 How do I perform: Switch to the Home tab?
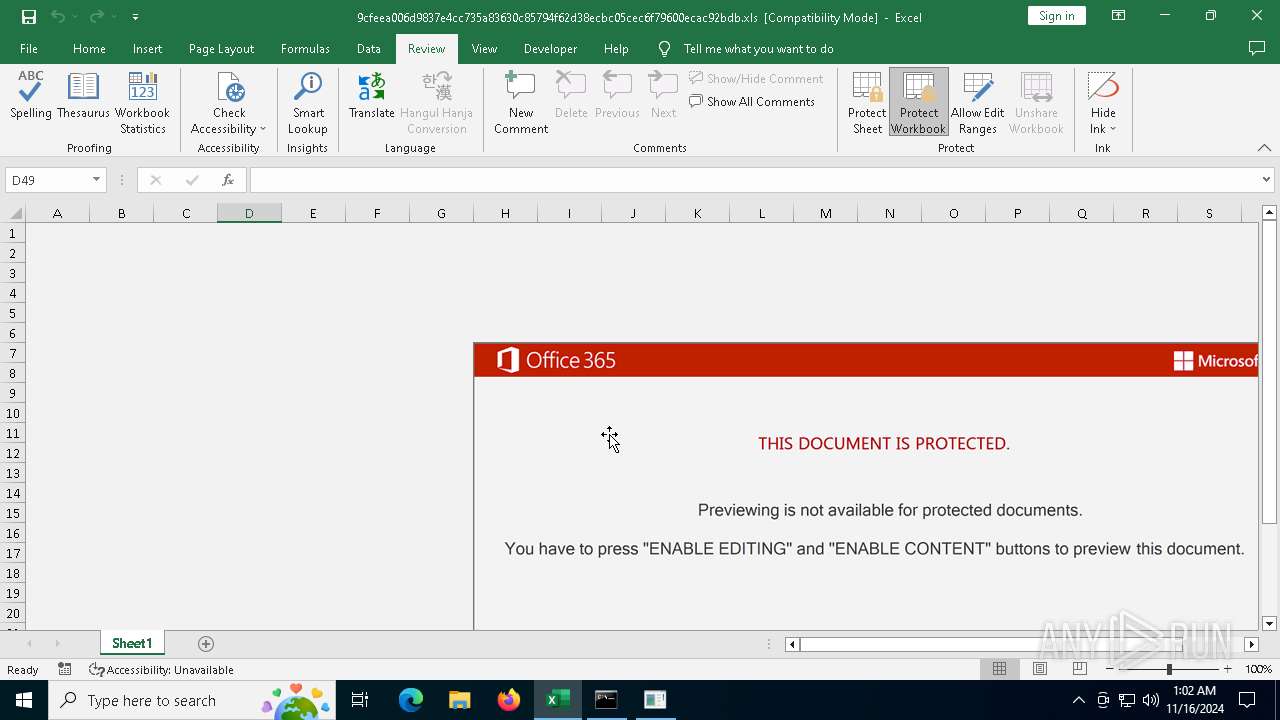pos(89,49)
